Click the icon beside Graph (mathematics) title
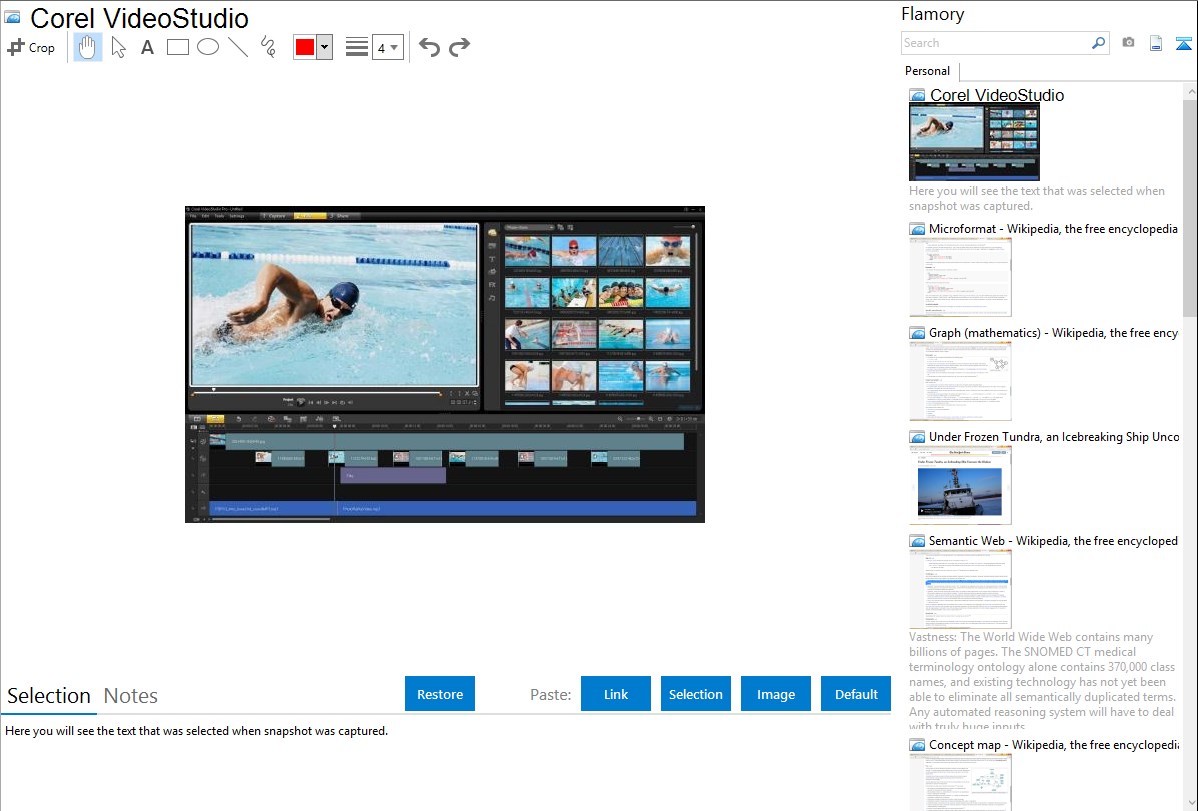 917,333
